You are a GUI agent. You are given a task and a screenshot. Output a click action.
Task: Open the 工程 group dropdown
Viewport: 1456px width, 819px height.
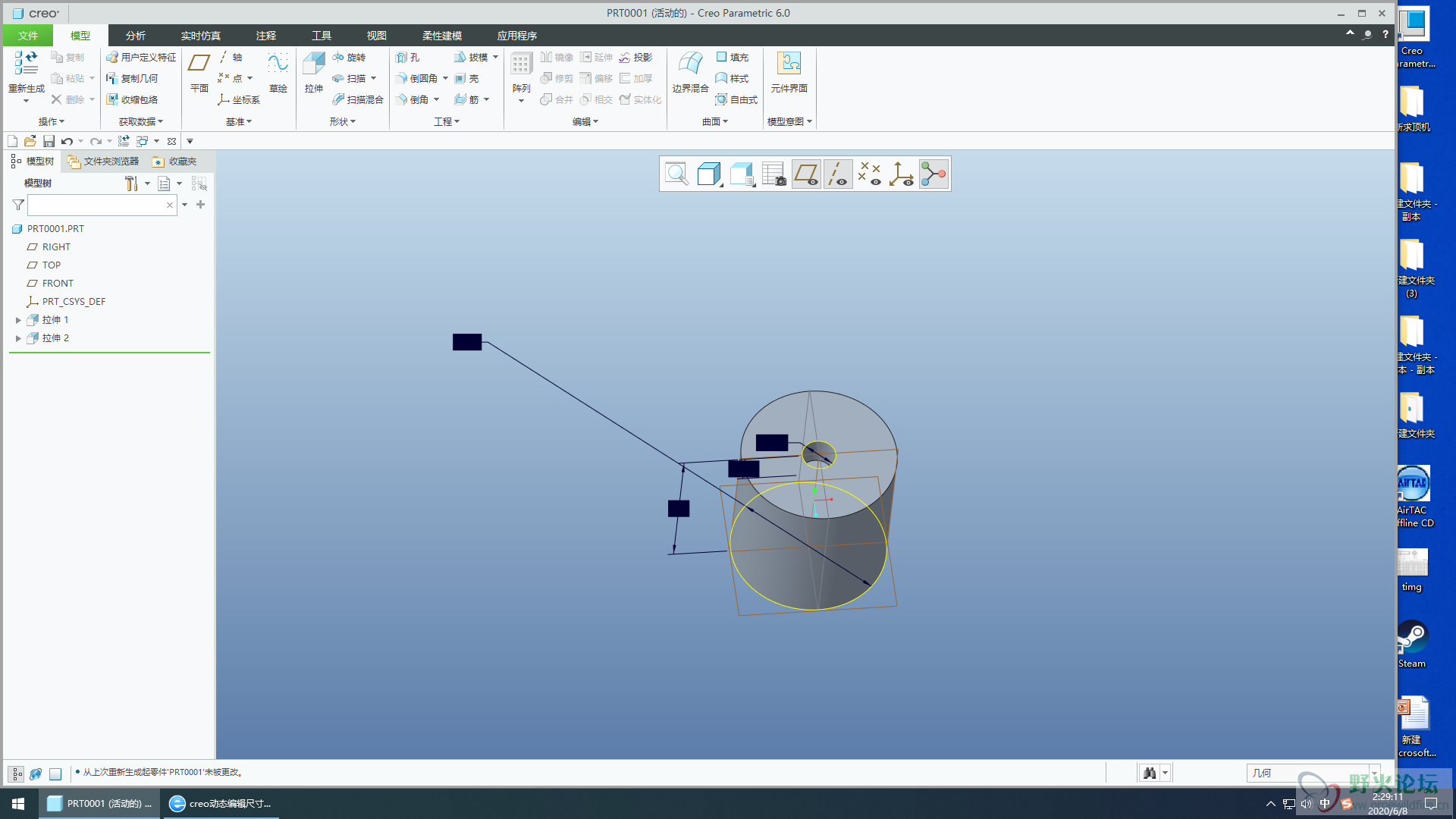click(446, 121)
